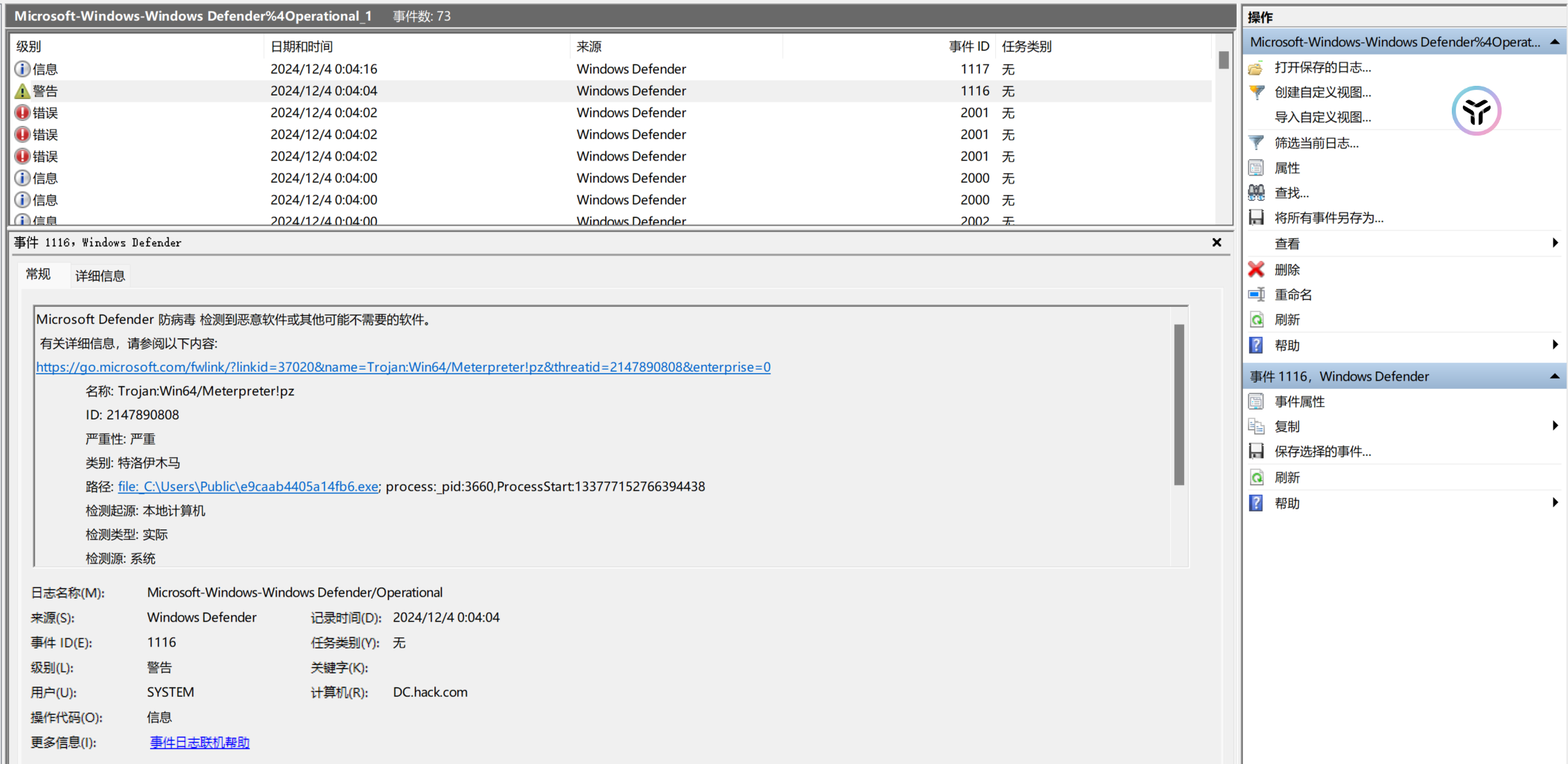The image size is (1568, 764).
Task: Click the filter current log icon
Action: click(1256, 143)
